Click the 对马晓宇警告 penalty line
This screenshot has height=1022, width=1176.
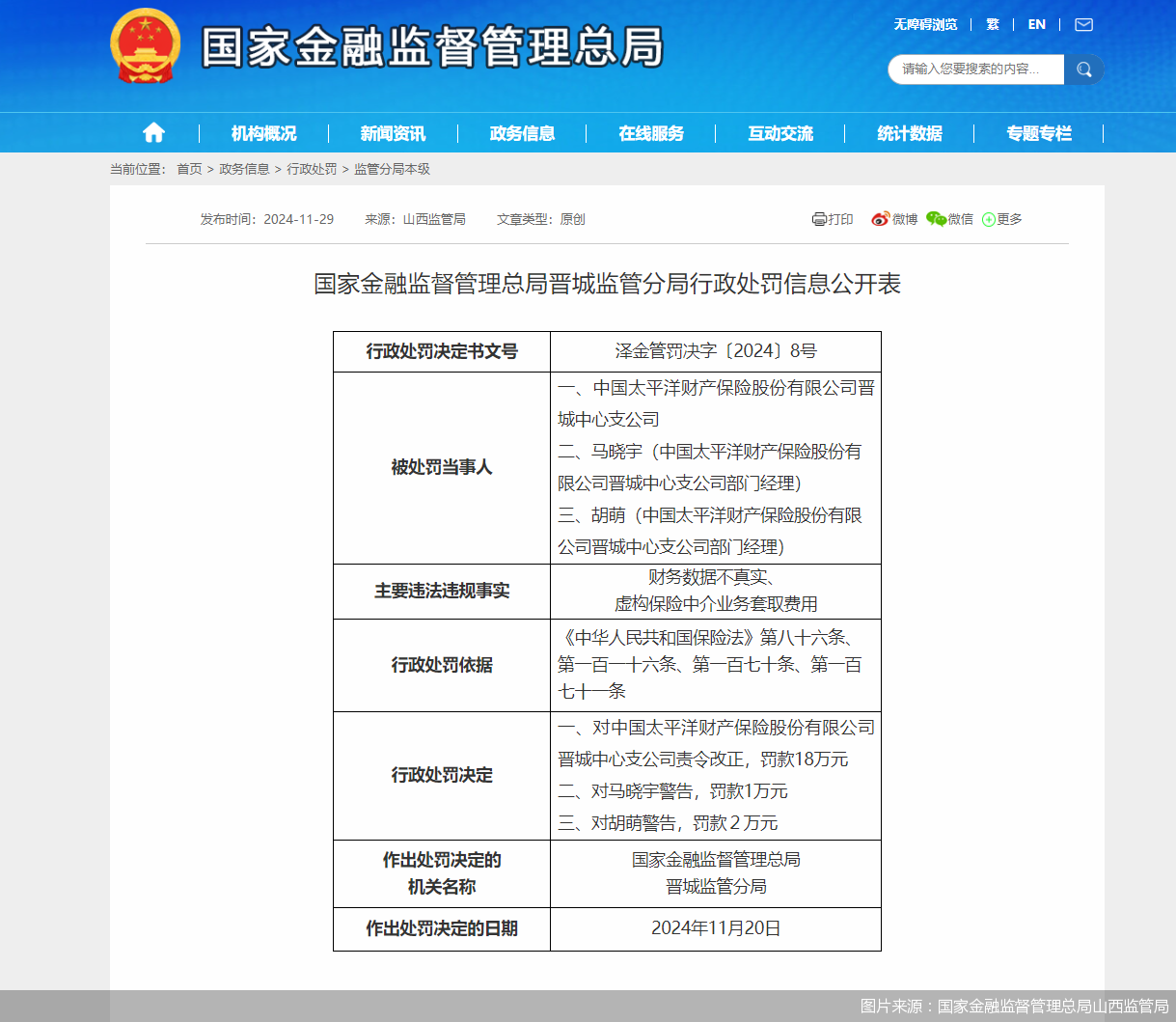[x=672, y=791]
